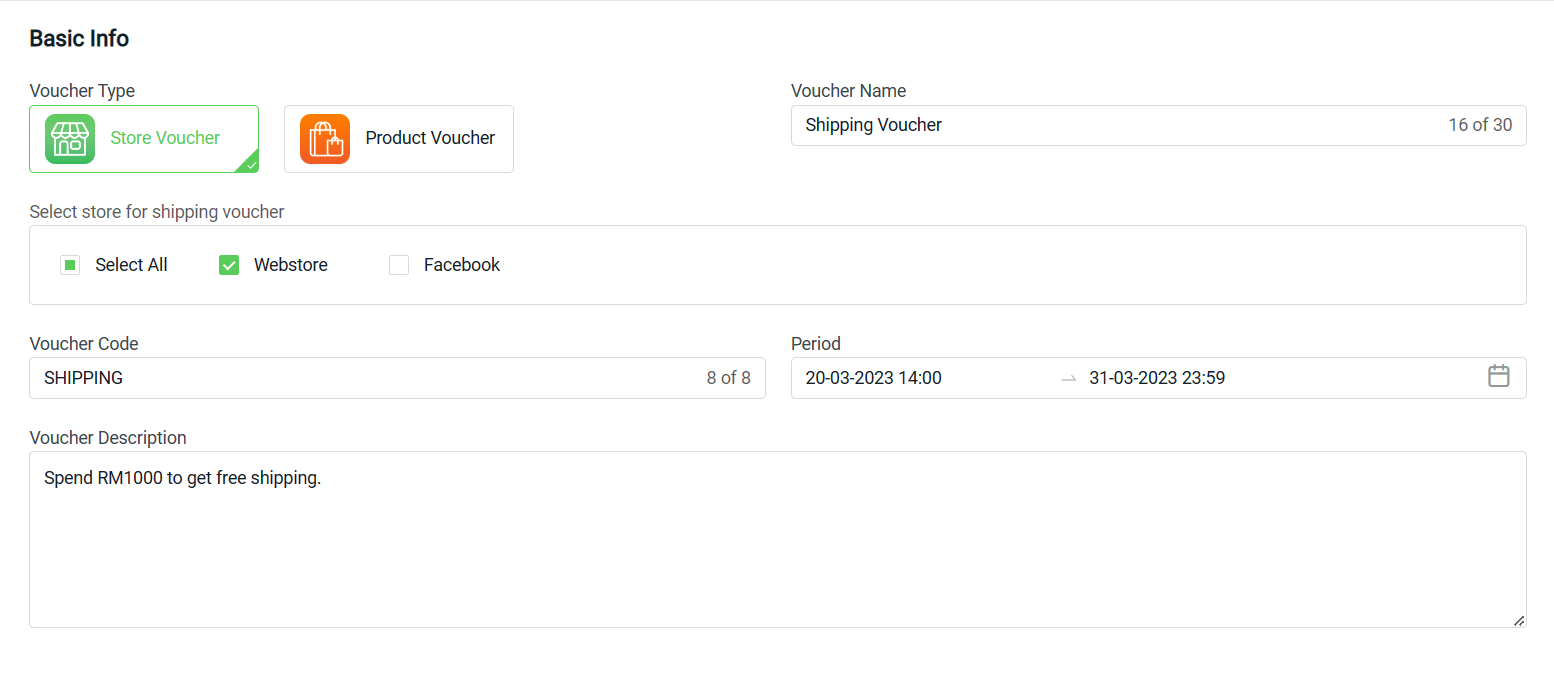
Task: Click the textarea resize handle in Voucher Description
Action: coord(1518,620)
